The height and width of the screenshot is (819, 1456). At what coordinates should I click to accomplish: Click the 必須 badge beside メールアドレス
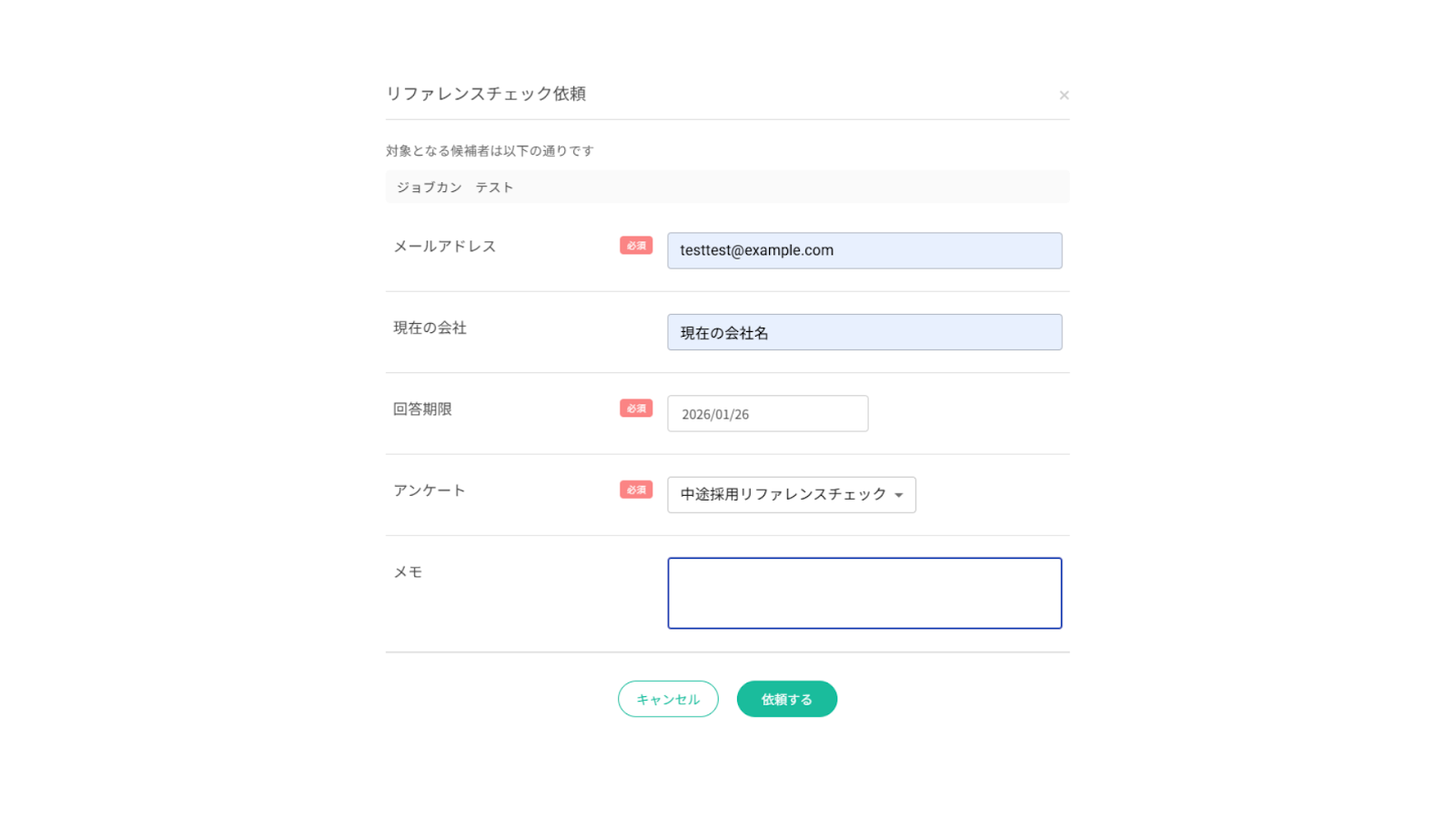click(x=636, y=246)
